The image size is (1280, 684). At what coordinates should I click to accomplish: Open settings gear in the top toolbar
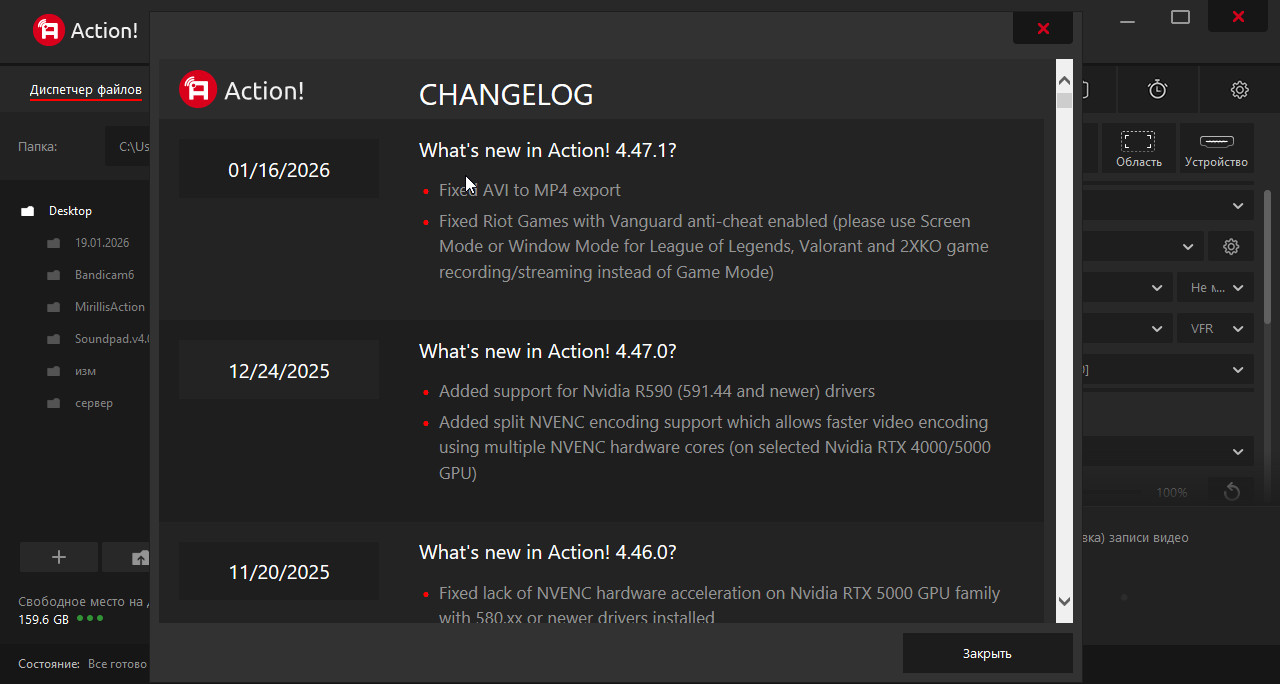point(1239,90)
